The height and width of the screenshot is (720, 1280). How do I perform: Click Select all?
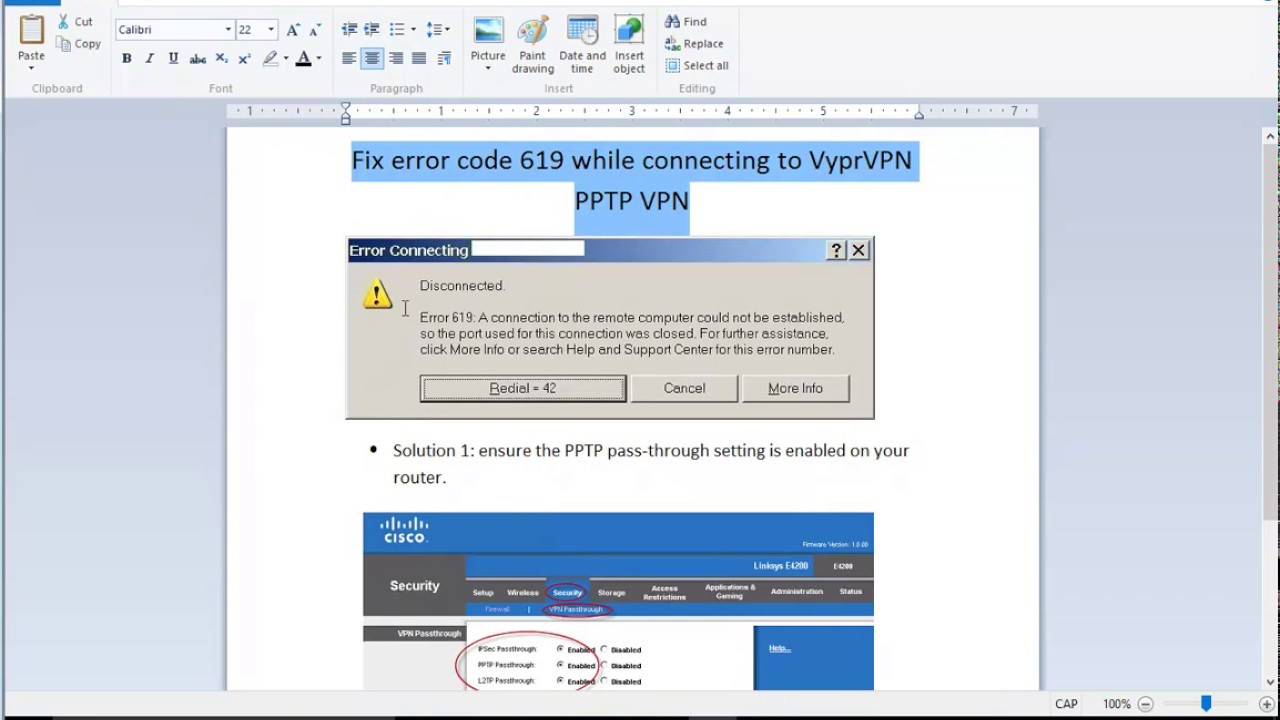click(697, 65)
